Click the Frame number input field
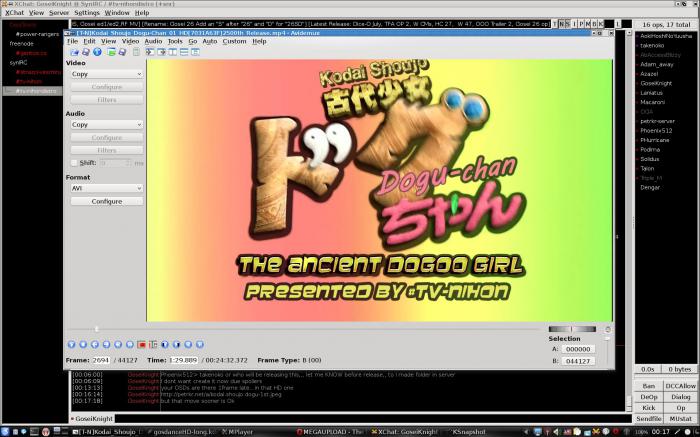The width and height of the screenshot is (700, 437). pyautogui.click(x=101, y=360)
